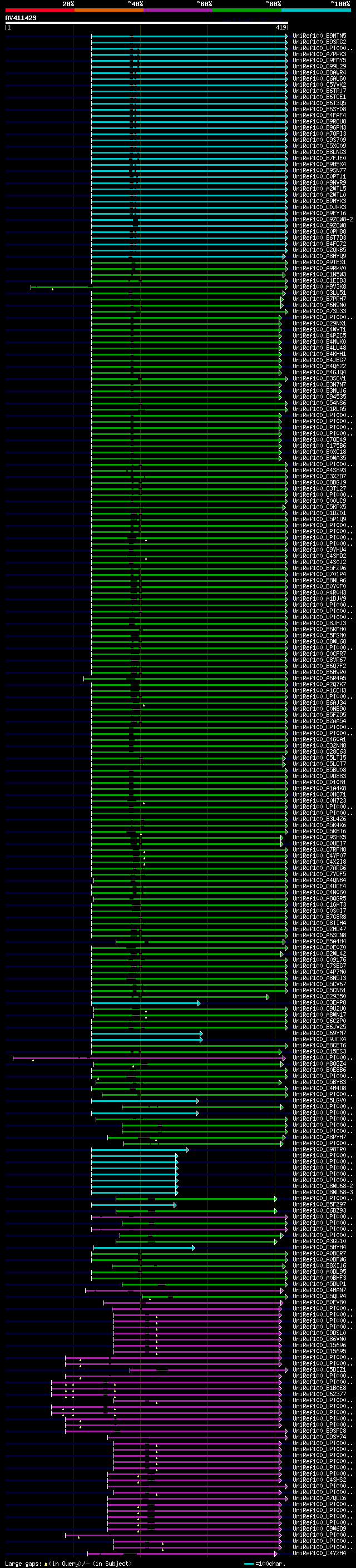
Task: Select hit UniRef100_B6JV25
Action: click(x=319, y=1027)
